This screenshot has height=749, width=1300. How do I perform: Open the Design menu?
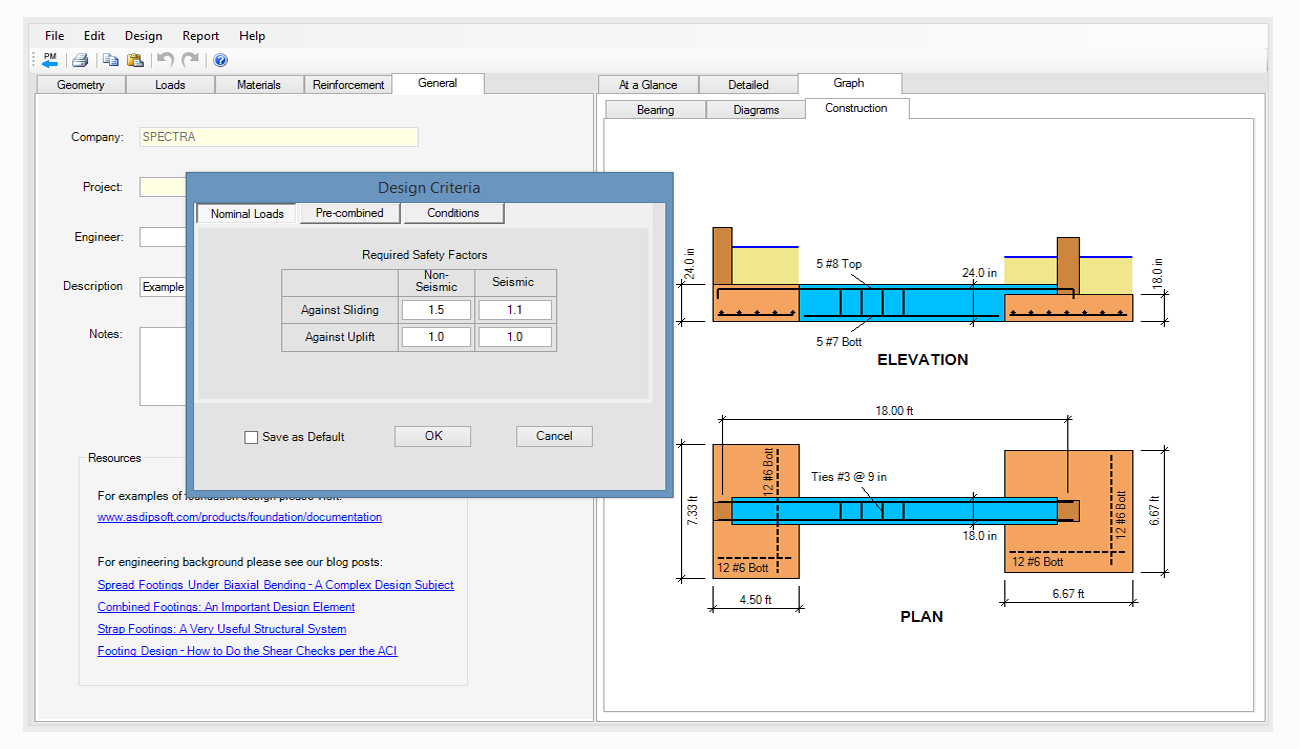(143, 36)
